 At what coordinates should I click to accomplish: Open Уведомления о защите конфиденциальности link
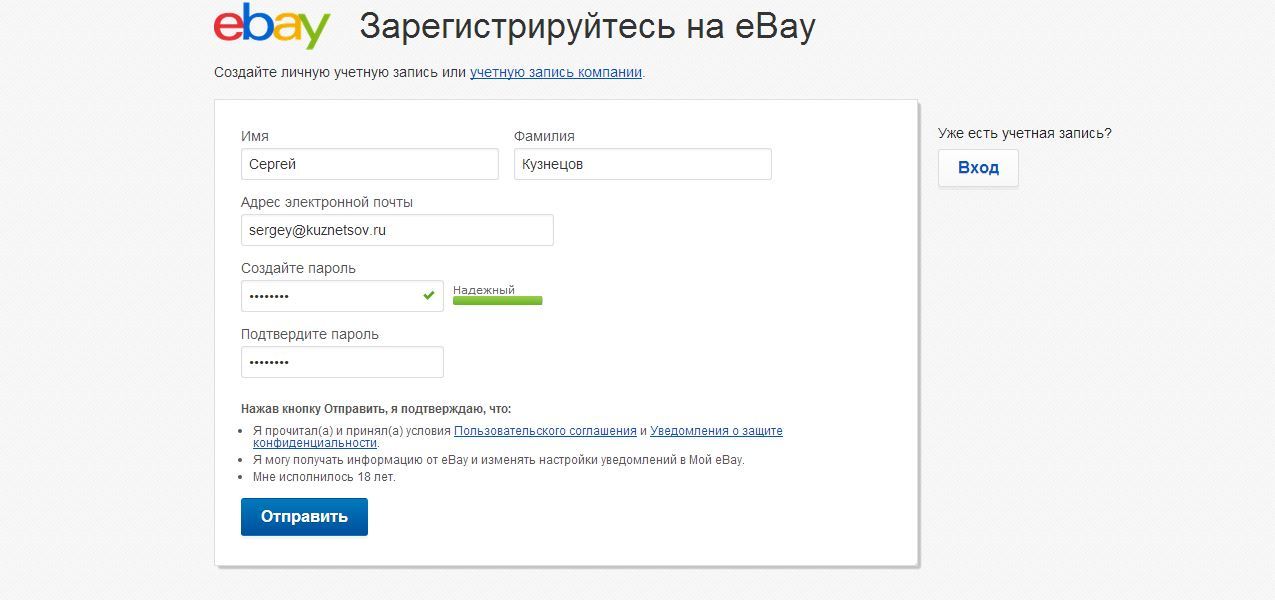[517, 437]
